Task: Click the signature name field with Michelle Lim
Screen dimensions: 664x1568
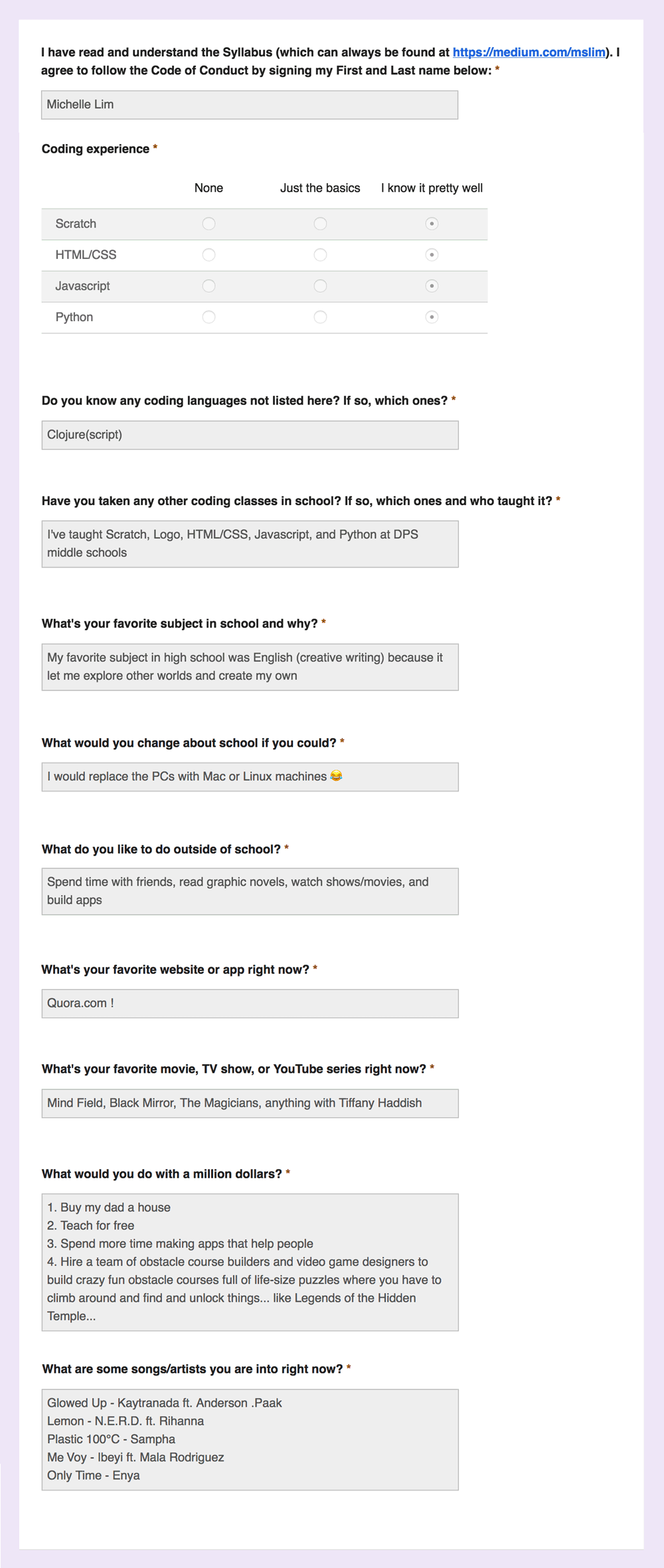Action: pos(250,105)
